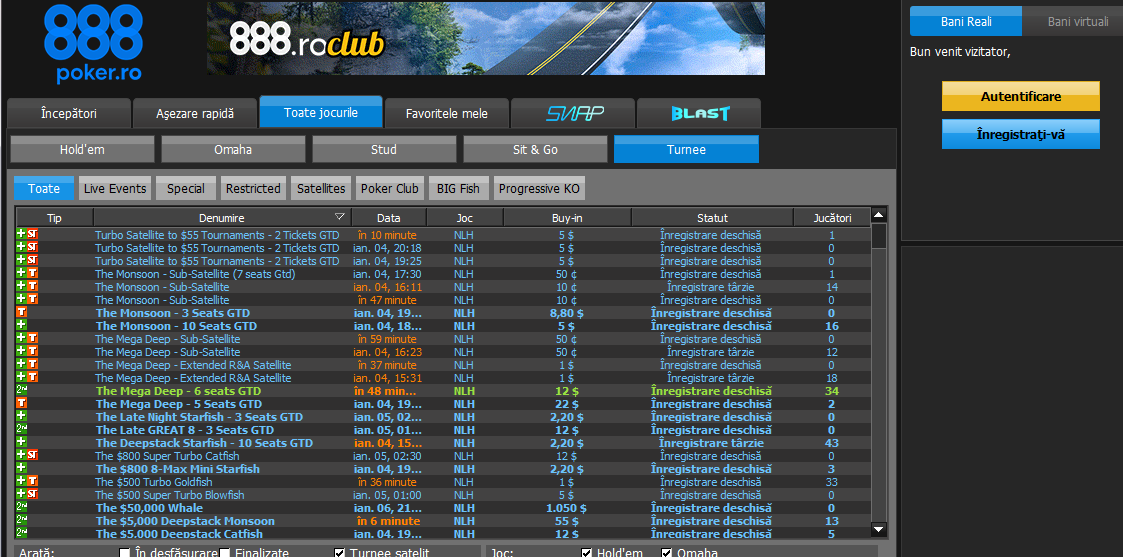Click the scroll up arrow of tournament list
Screen dimensions: 1123x557
point(879,215)
